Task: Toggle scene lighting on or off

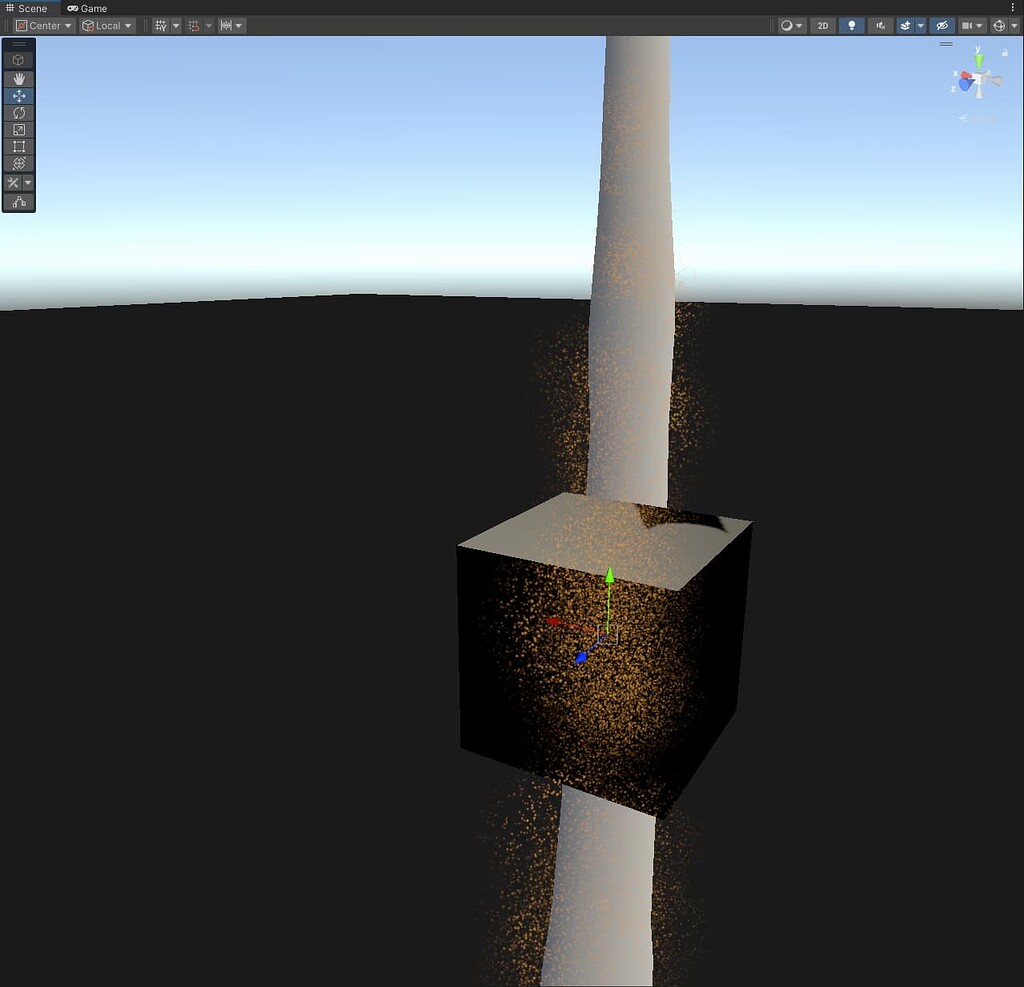Action: [x=851, y=25]
